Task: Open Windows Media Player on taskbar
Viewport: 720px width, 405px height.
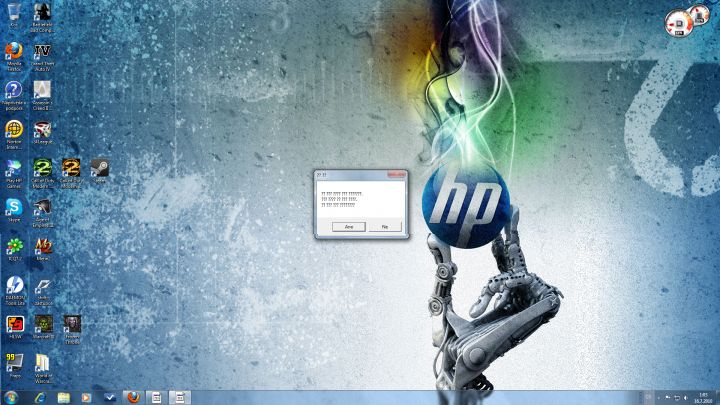Action: 86,398
